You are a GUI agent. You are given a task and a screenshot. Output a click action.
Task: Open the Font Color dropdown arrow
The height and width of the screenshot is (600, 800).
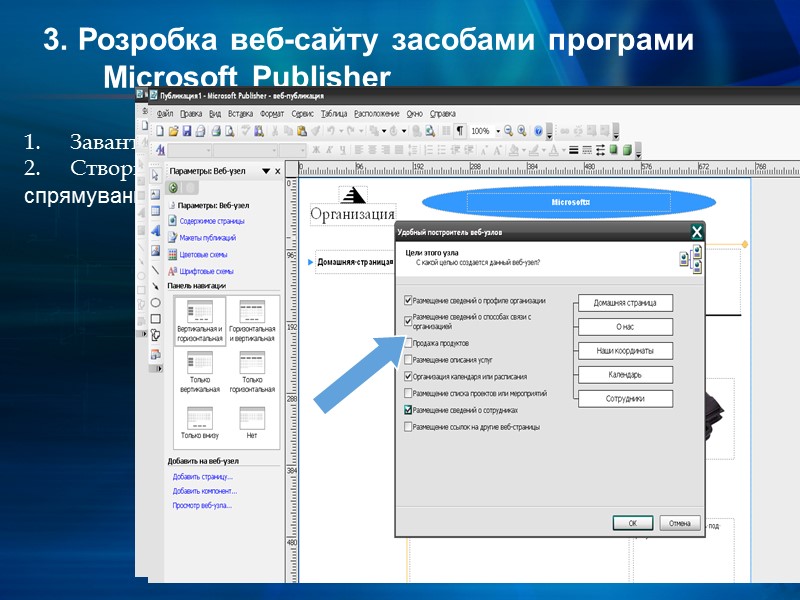[x=563, y=150]
